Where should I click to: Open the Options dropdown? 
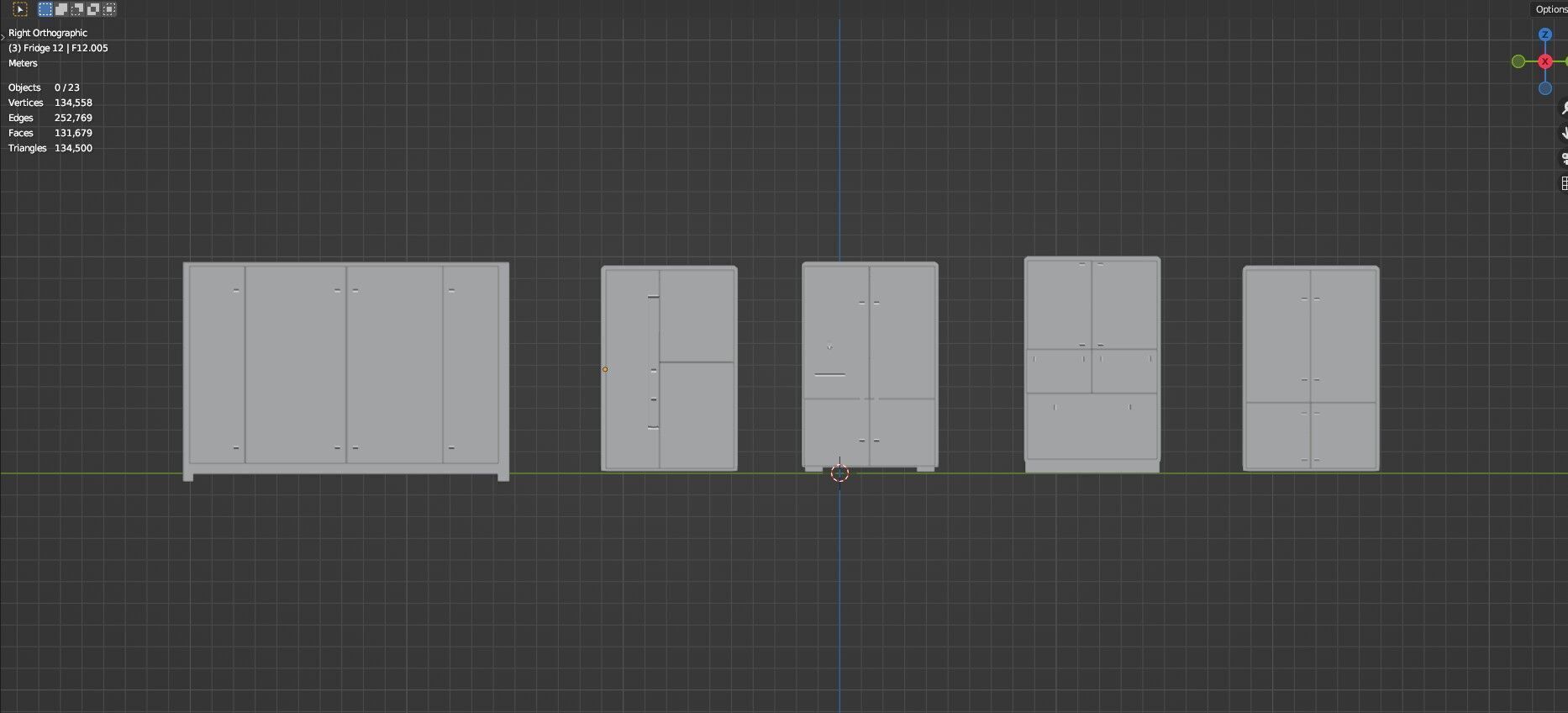click(x=1550, y=9)
